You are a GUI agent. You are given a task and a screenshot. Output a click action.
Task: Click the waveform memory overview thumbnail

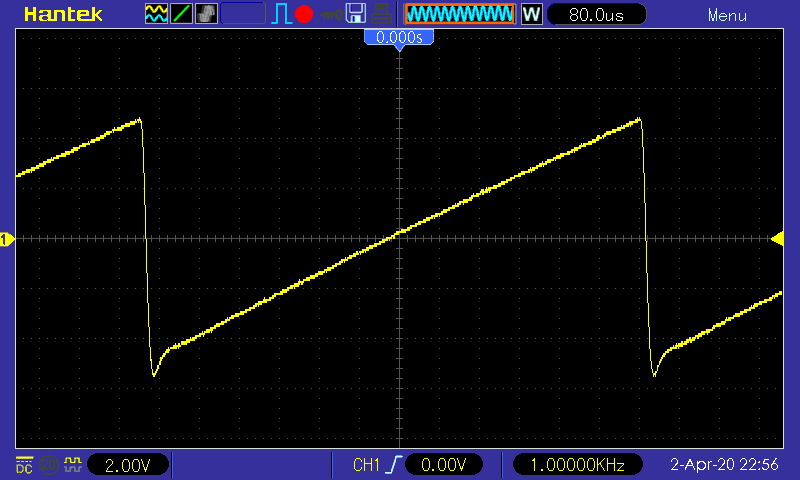[460, 14]
